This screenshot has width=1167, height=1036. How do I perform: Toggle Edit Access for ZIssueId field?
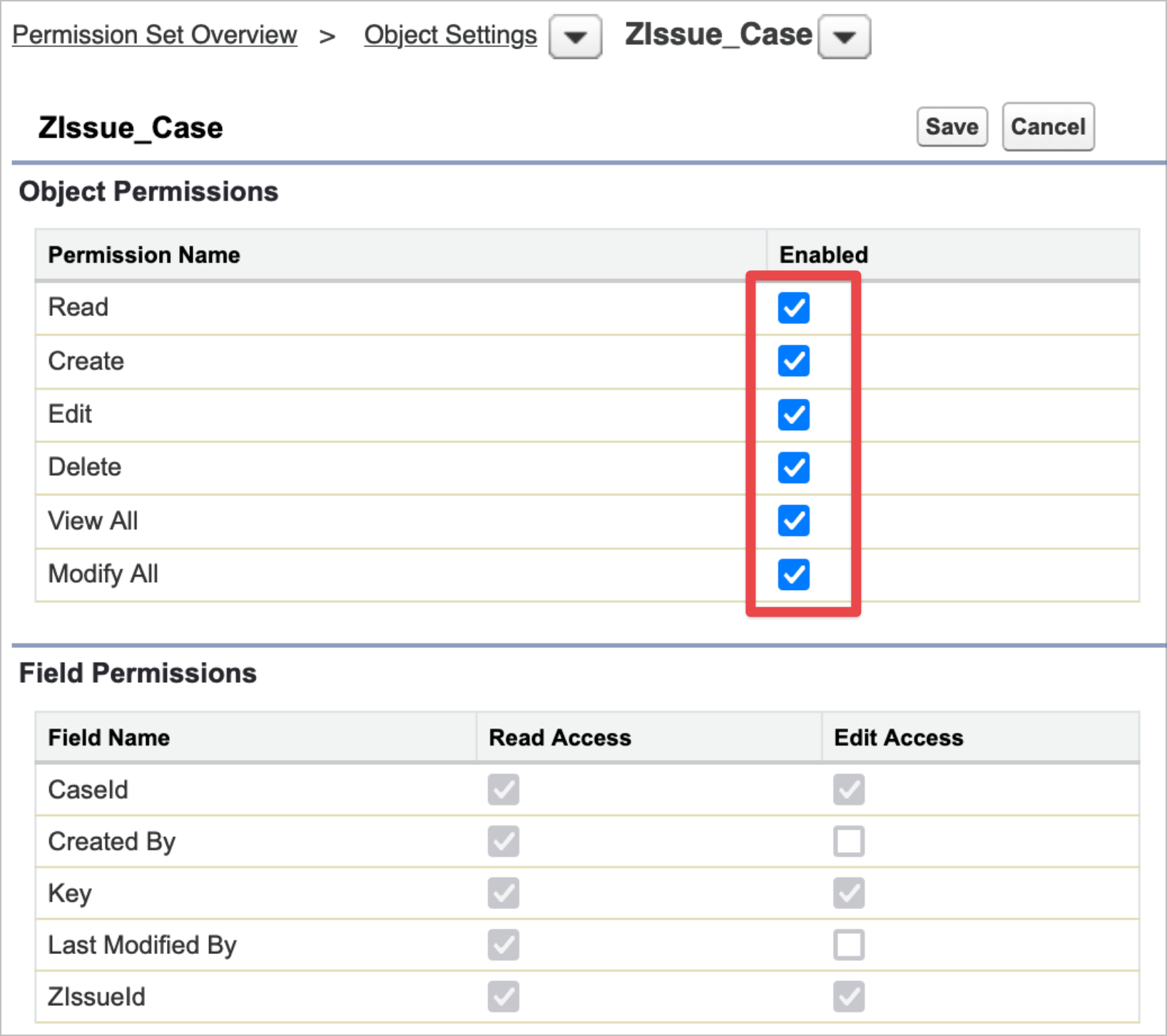(848, 997)
